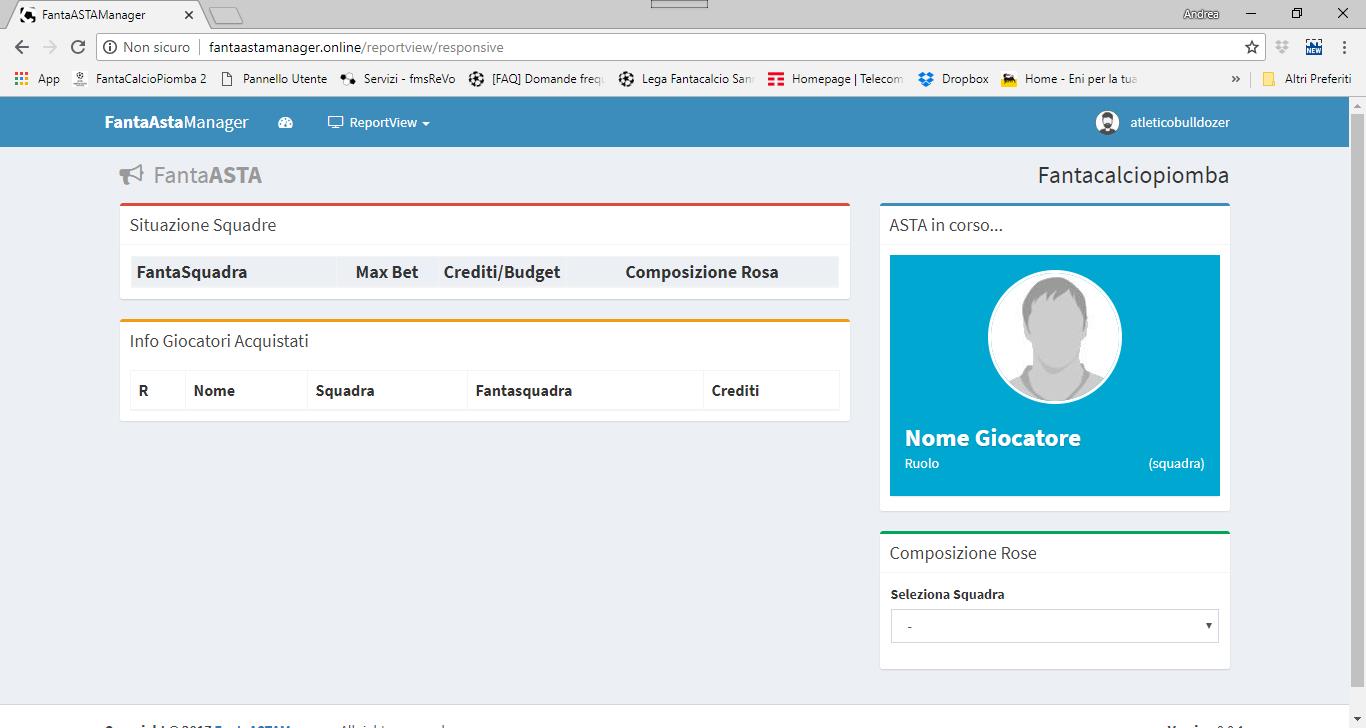Click the Dropbox extension icon in toolbar
This screenshot has width=1366, height=728.
[1282, 47]
